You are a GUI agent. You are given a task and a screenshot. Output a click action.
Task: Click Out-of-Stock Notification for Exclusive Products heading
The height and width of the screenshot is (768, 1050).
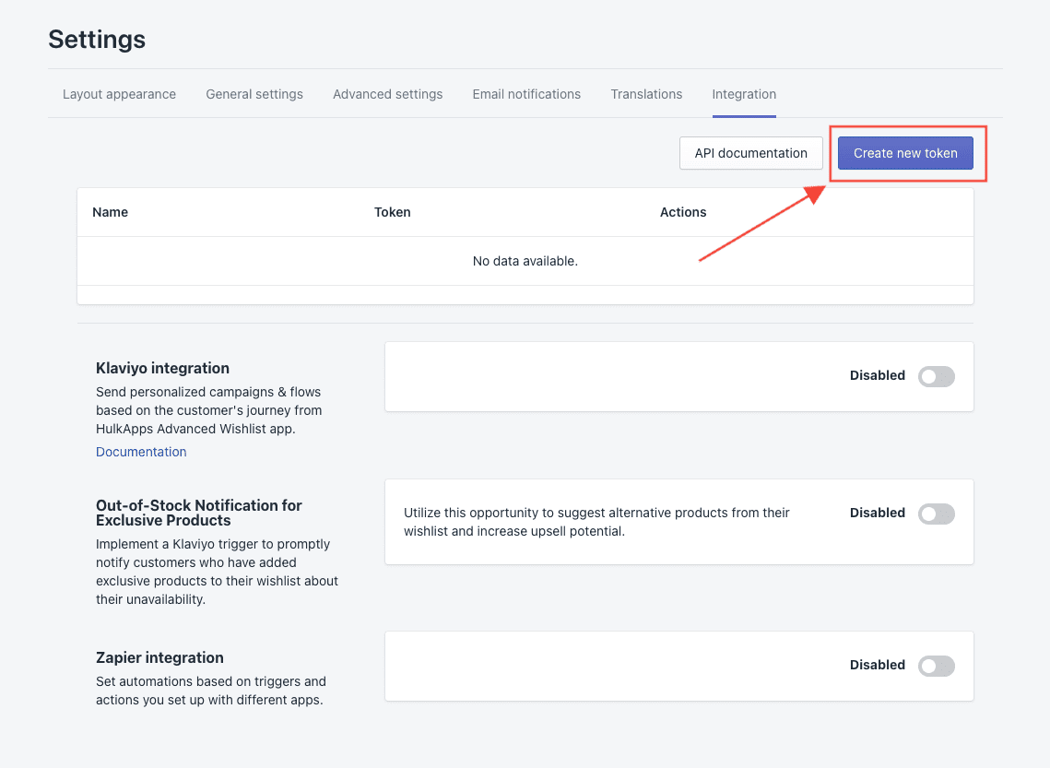coord(199,513)
